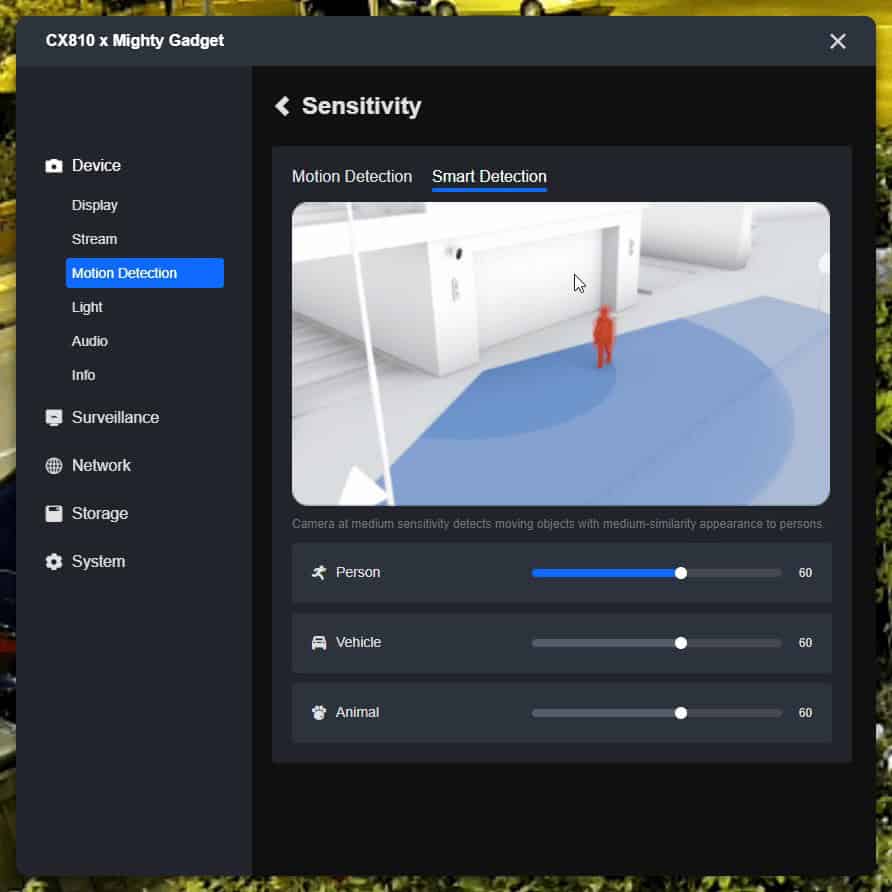The image size is (892, 892).
Task: Open the Audio settings page
Action: click(90, 341)
